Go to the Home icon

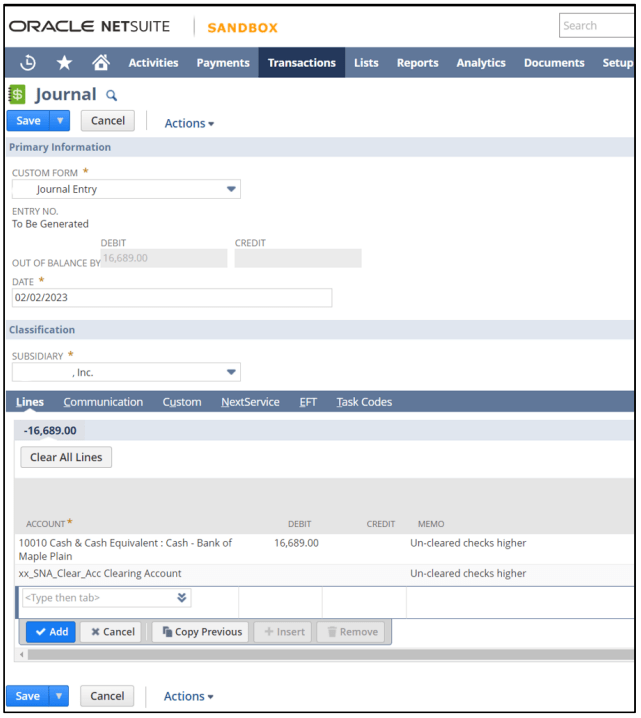[x=101, y=62]
